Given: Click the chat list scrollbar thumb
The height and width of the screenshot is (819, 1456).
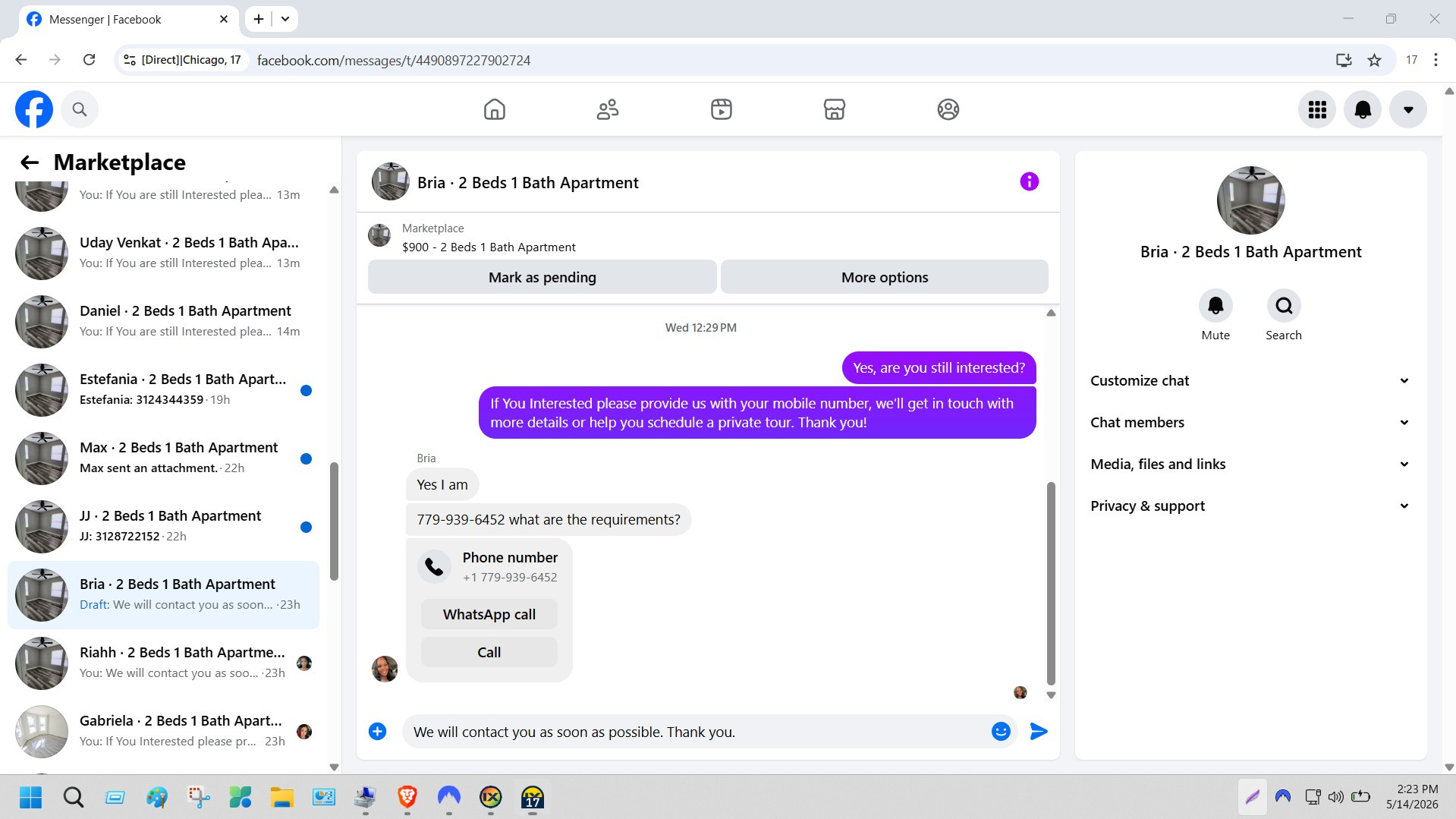Looking at the screenshot, I should (x=334, y=521).
